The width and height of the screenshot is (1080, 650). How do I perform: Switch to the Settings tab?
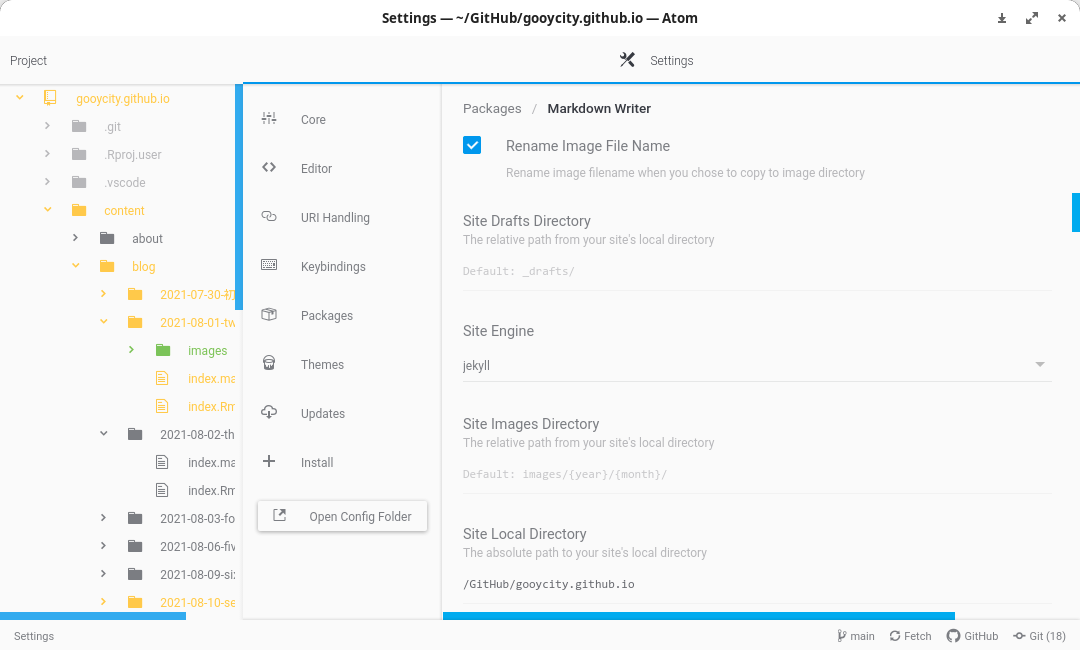click(656, 61)
